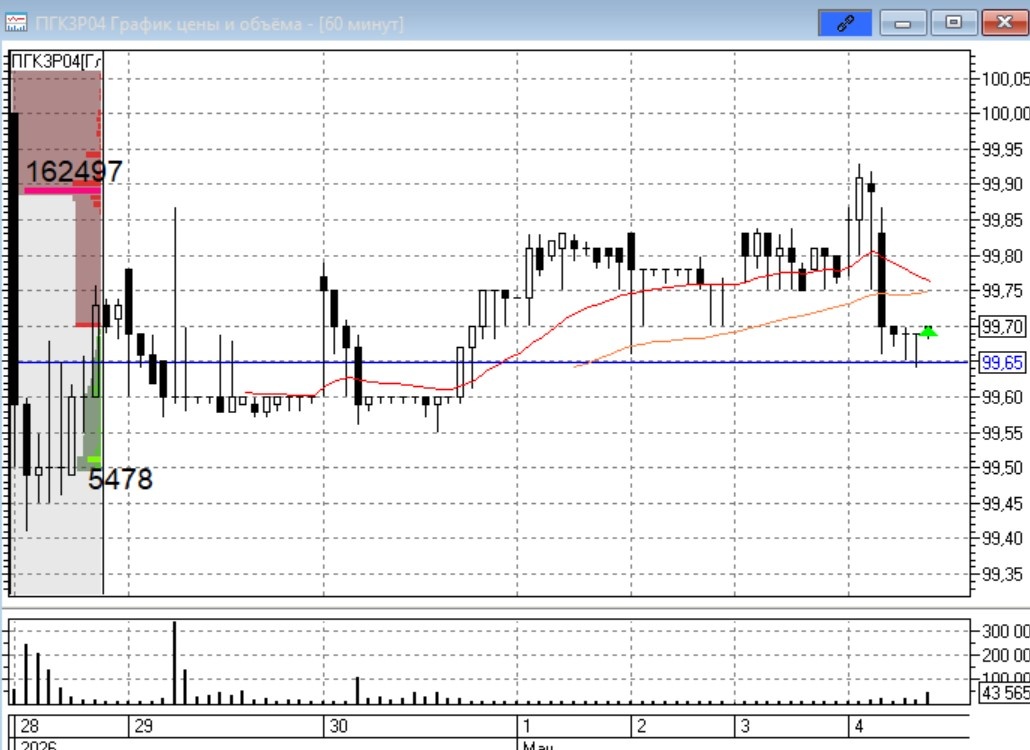
Task: Maximize the chart window
Action: [x=953, y=23]
